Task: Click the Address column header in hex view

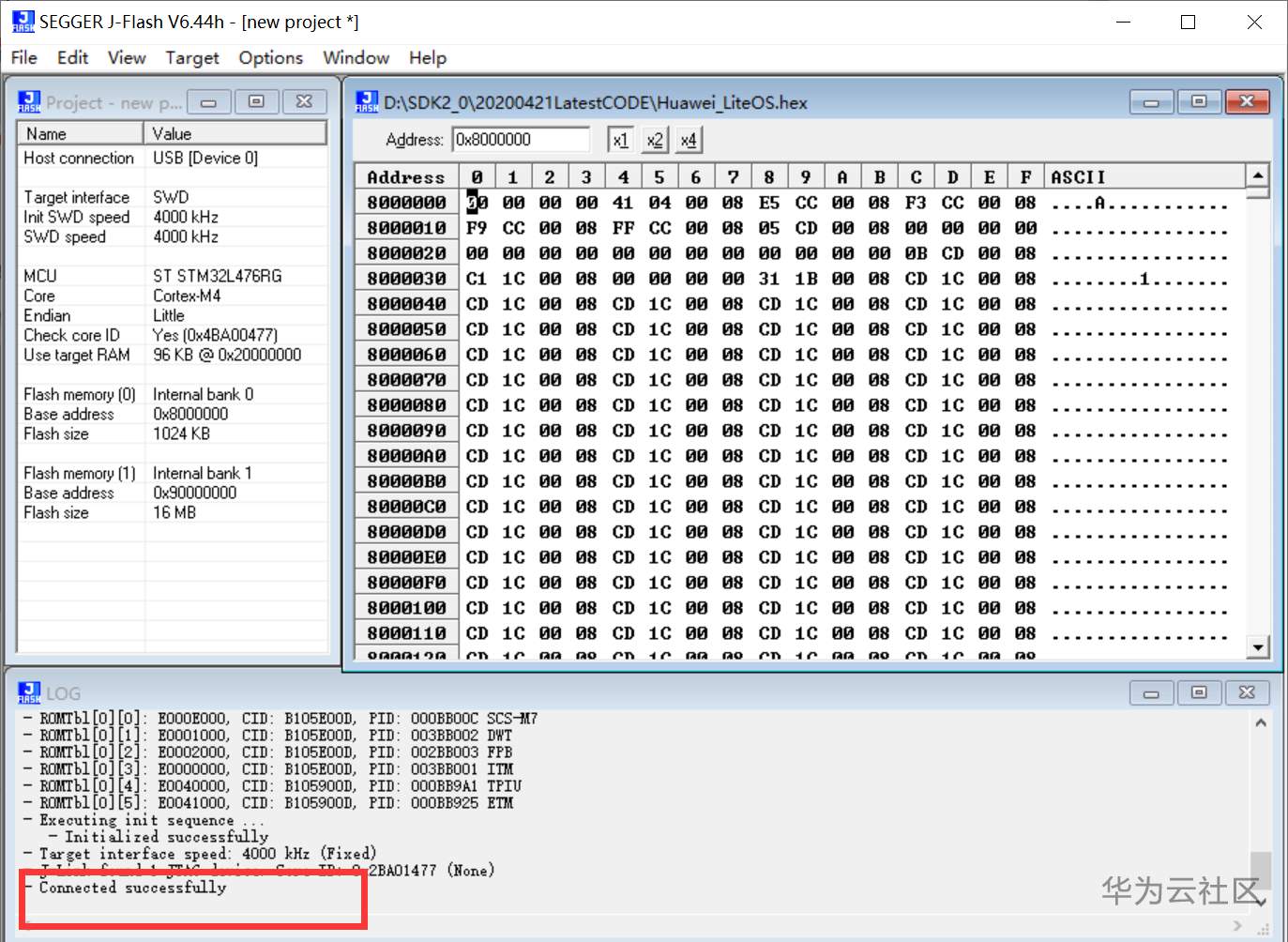Action: tap(406, 177)
